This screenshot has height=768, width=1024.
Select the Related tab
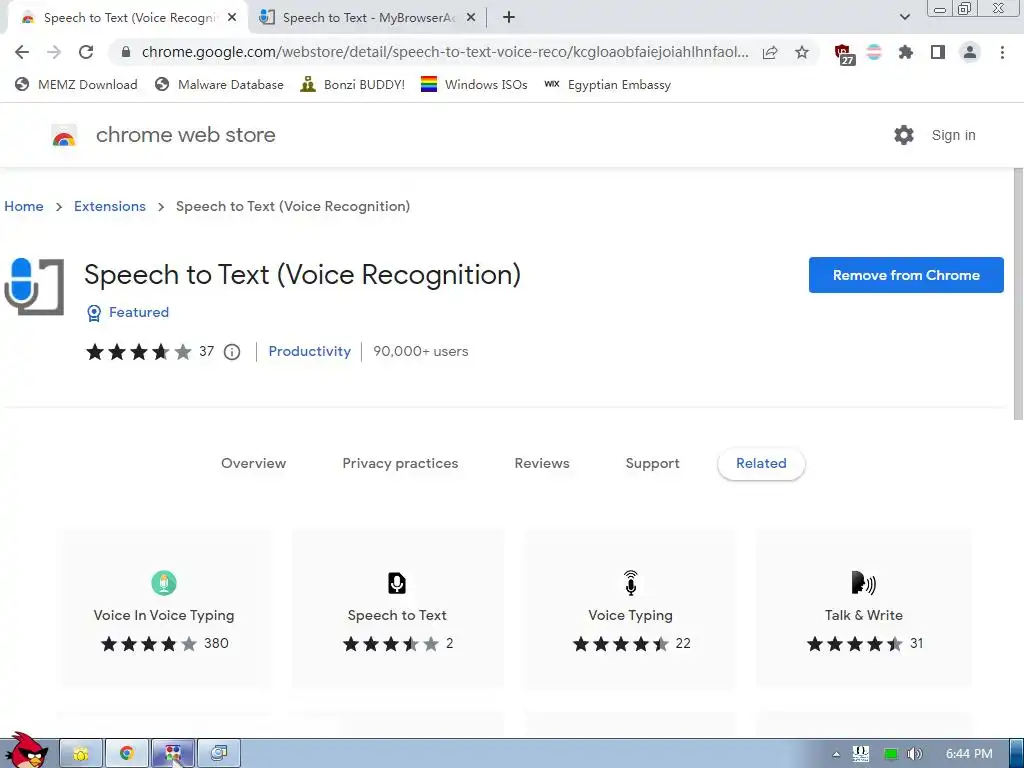click(x=761, y=464)
